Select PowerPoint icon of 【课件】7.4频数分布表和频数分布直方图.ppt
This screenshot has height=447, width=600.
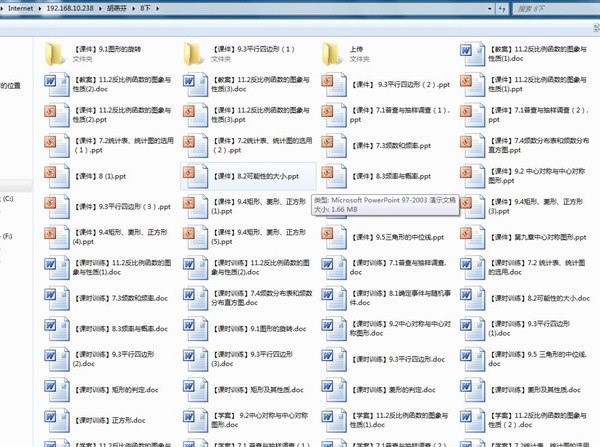coord(472,146)
